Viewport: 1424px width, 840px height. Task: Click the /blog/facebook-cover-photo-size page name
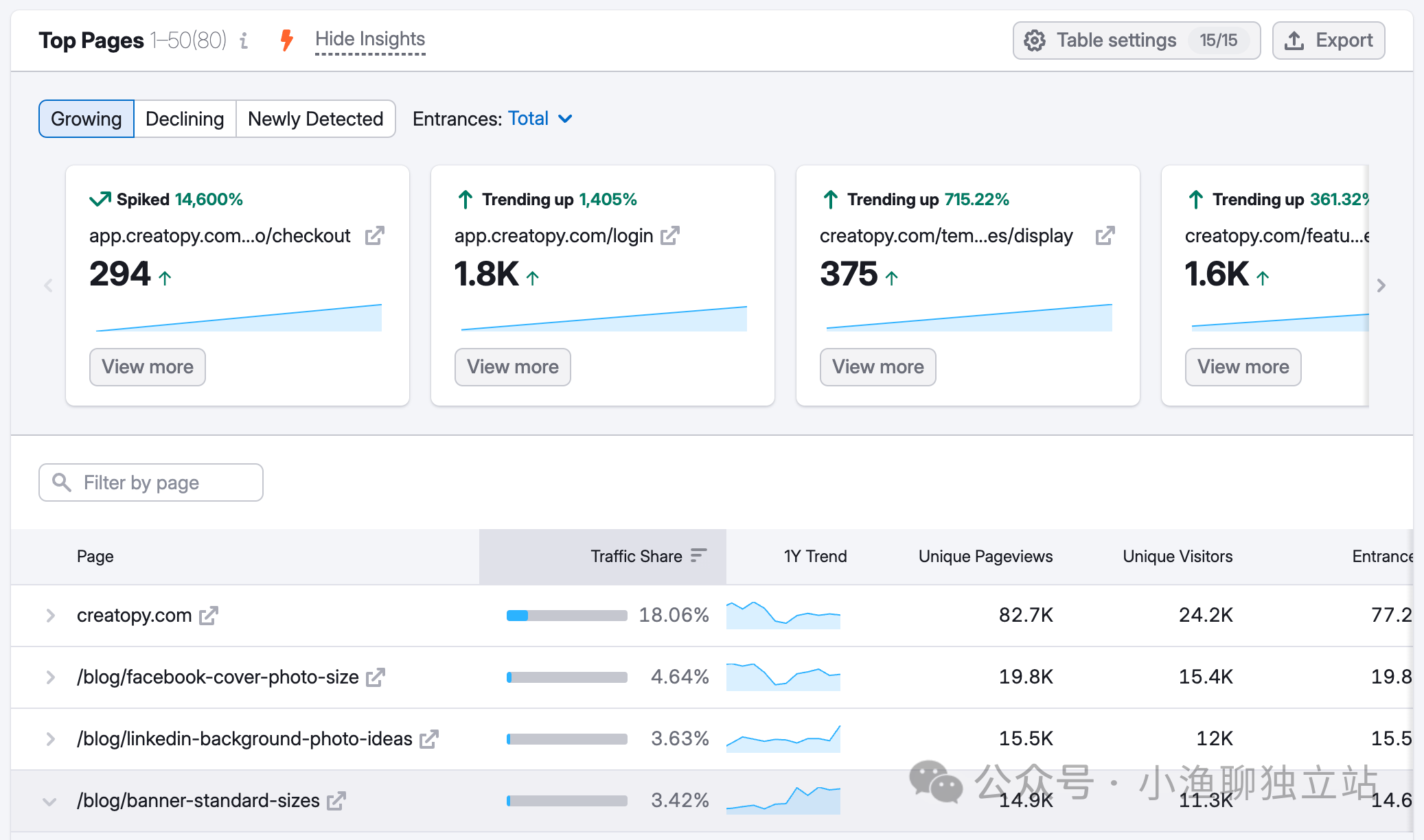pyautogui.click(x=218, y=677)
